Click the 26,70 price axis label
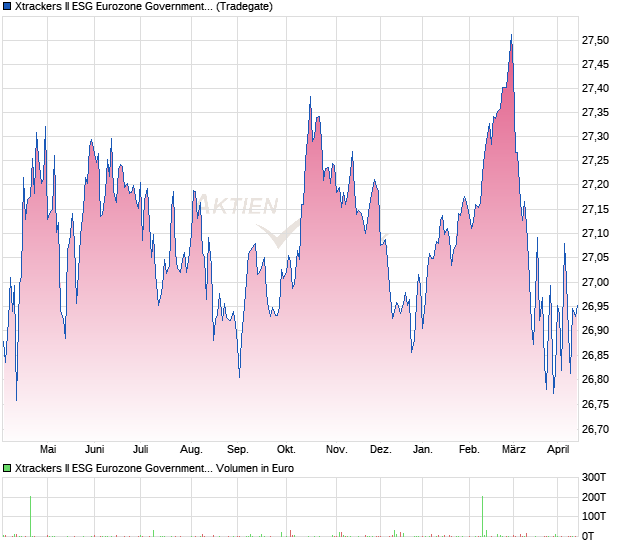The image size is (620, 546). (595, 429)
